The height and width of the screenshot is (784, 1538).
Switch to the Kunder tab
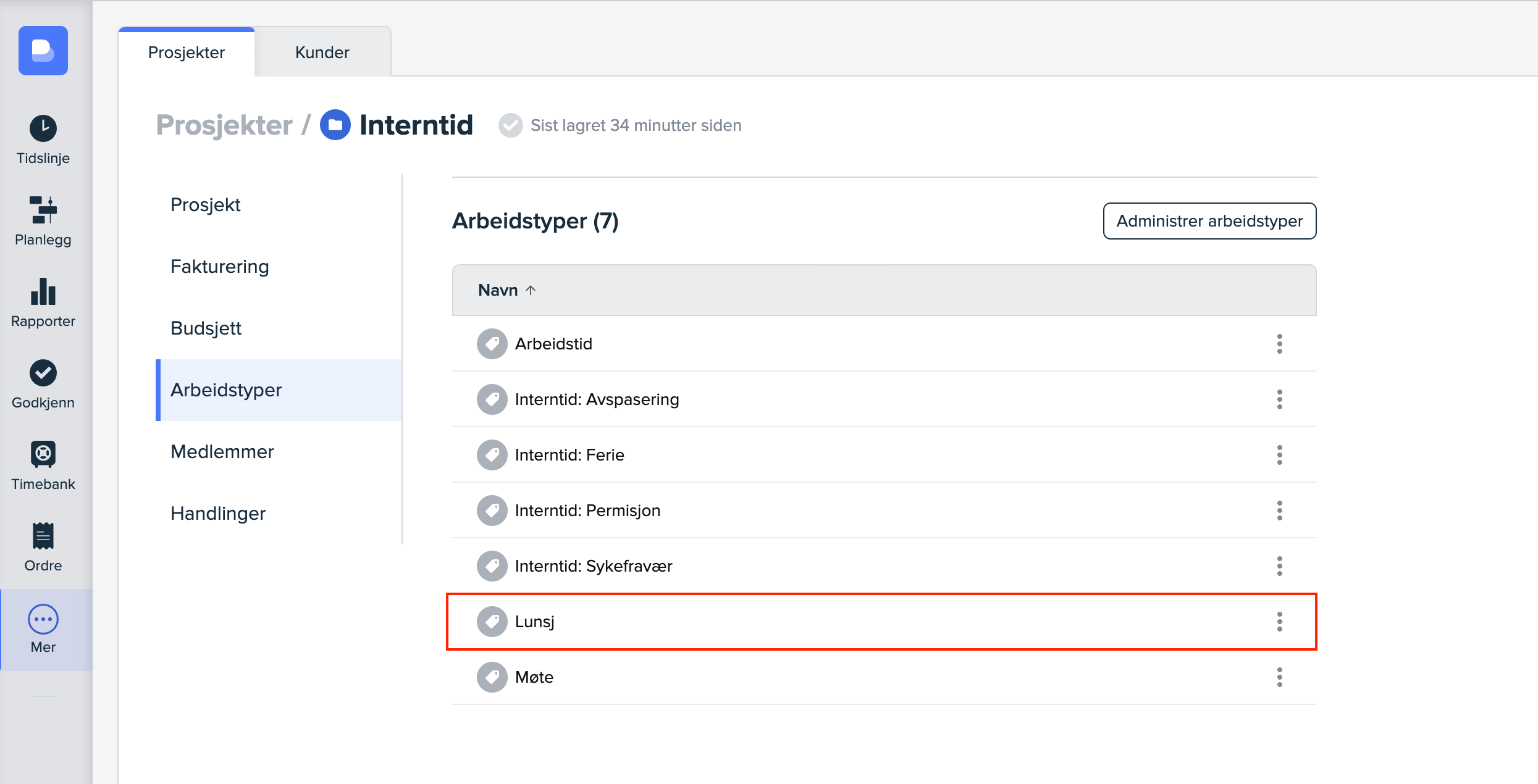[322, 52]
